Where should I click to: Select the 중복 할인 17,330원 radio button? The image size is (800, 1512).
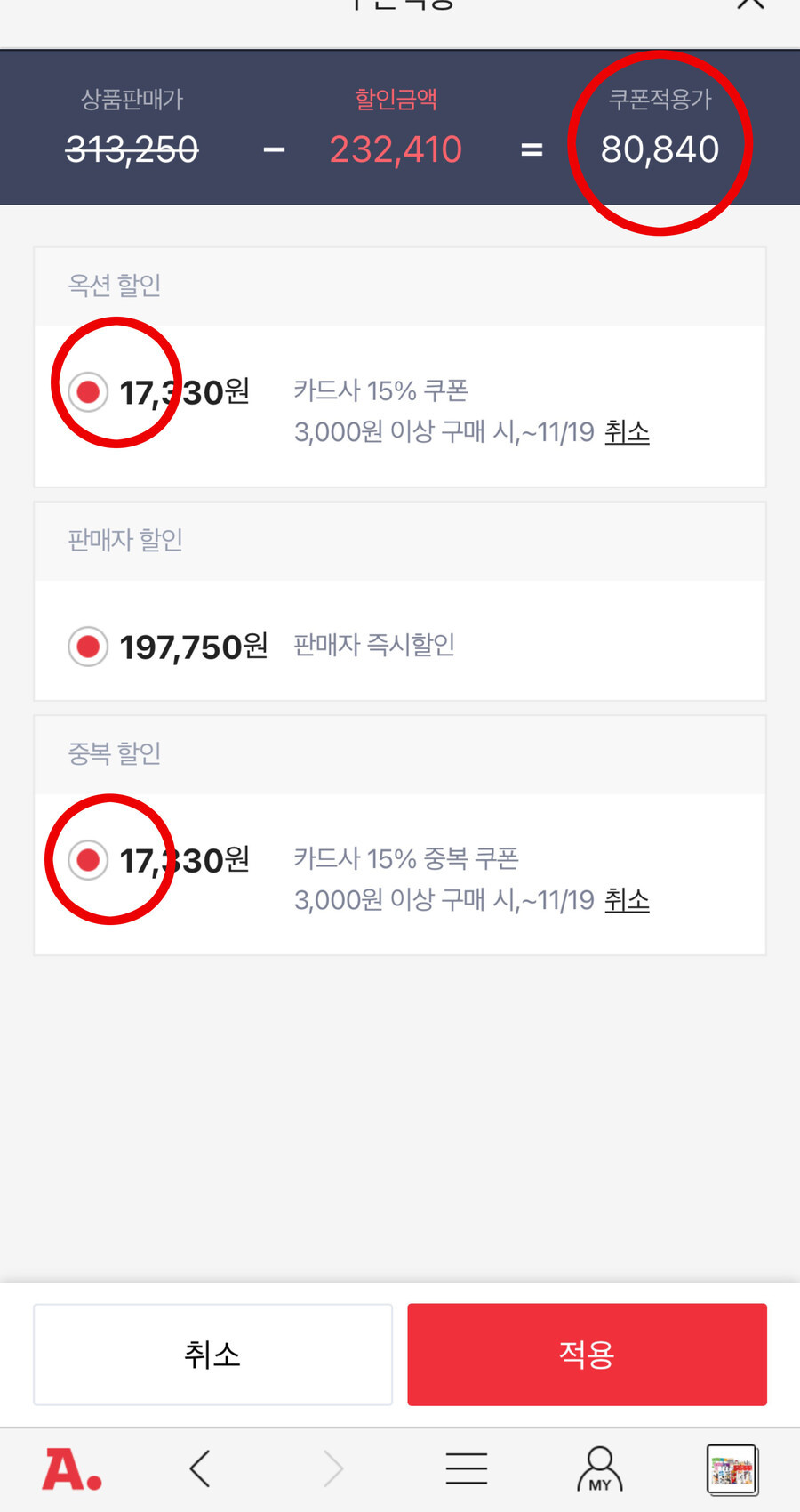point(88,860)
